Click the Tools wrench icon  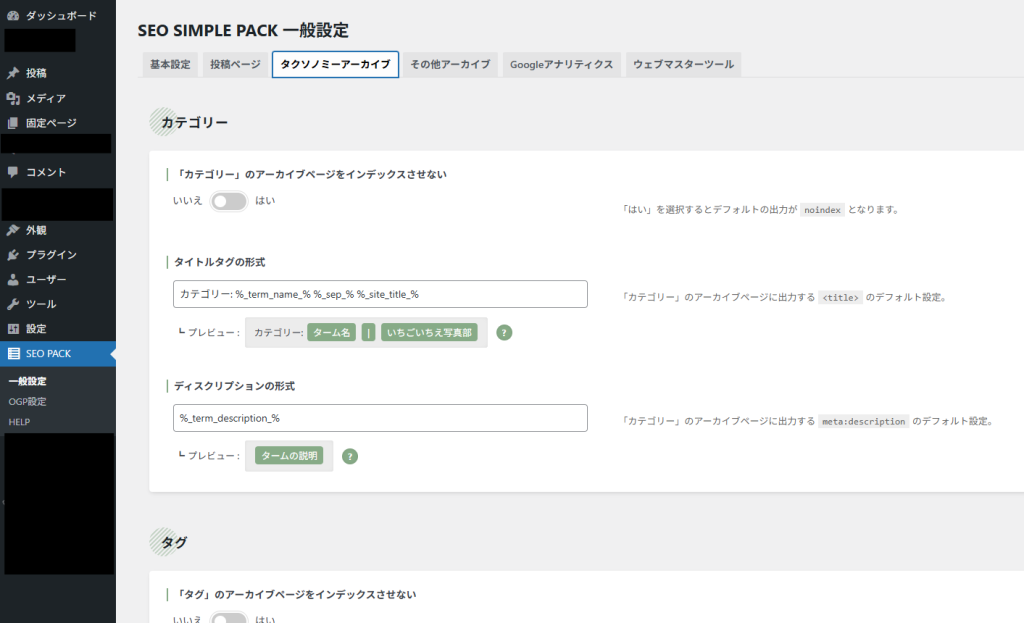pos(13,304)
